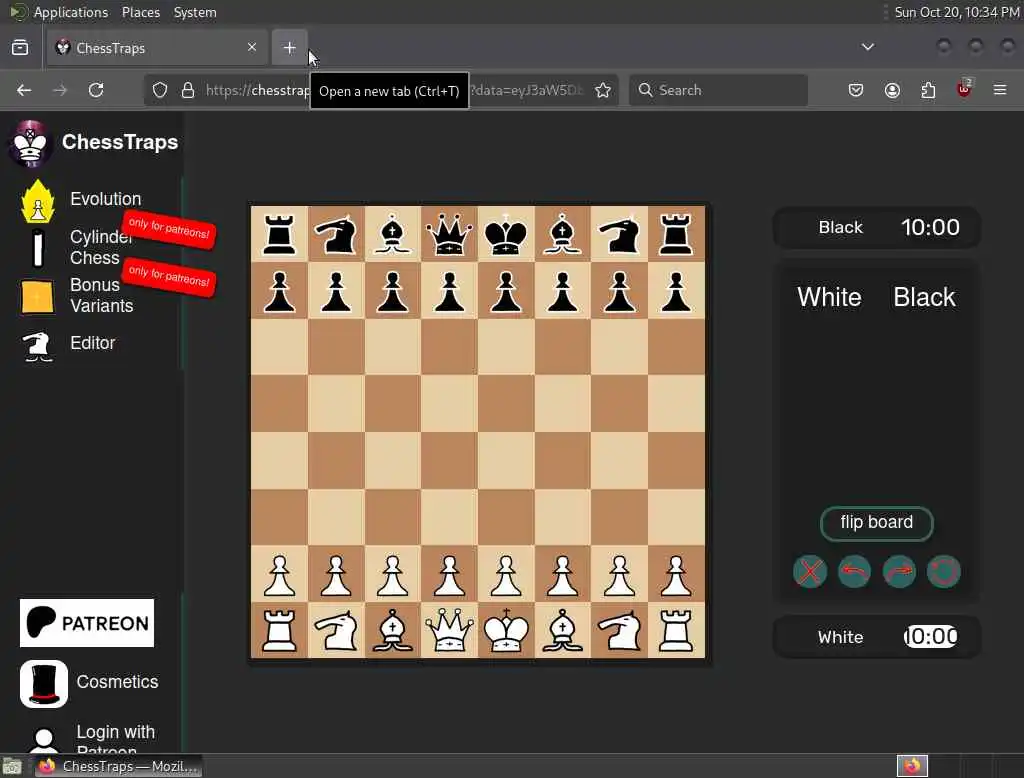Click the ChessTraps logo icon

point(30,143)
